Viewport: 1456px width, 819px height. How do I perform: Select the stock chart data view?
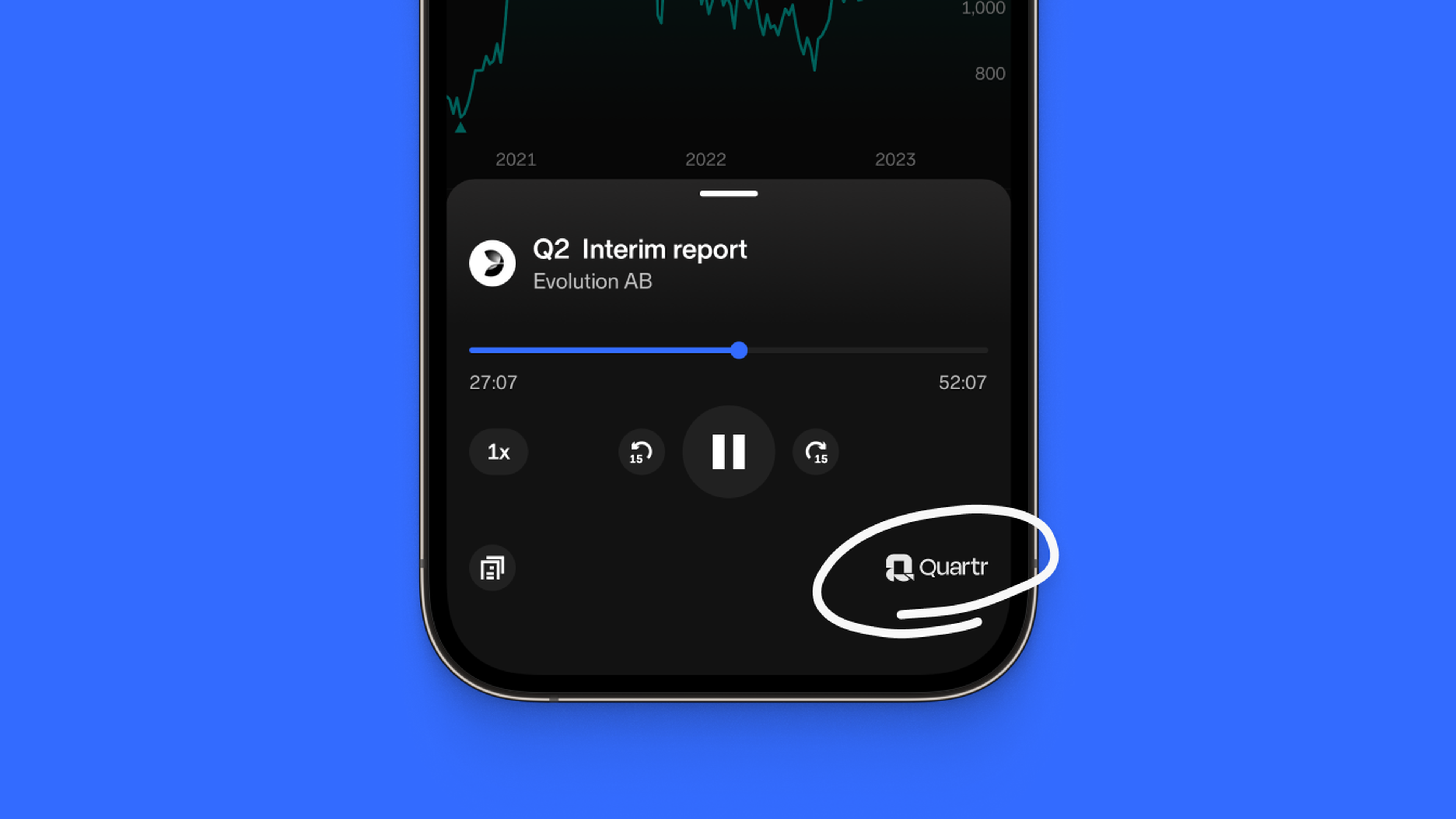pyautogui.click(x=728, y=80)
